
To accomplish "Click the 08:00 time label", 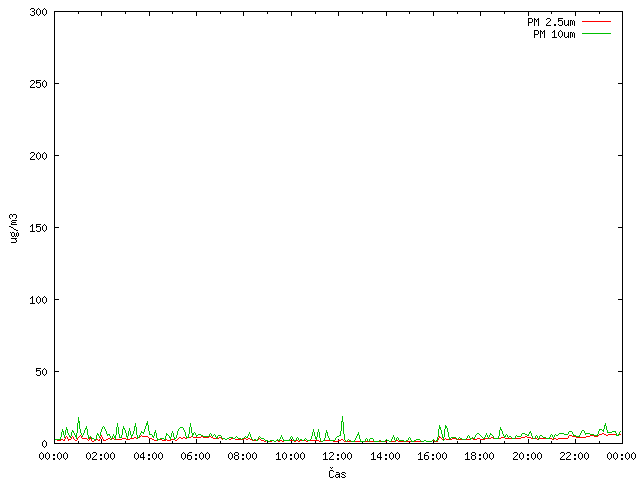I will click(x=242, y=456).
